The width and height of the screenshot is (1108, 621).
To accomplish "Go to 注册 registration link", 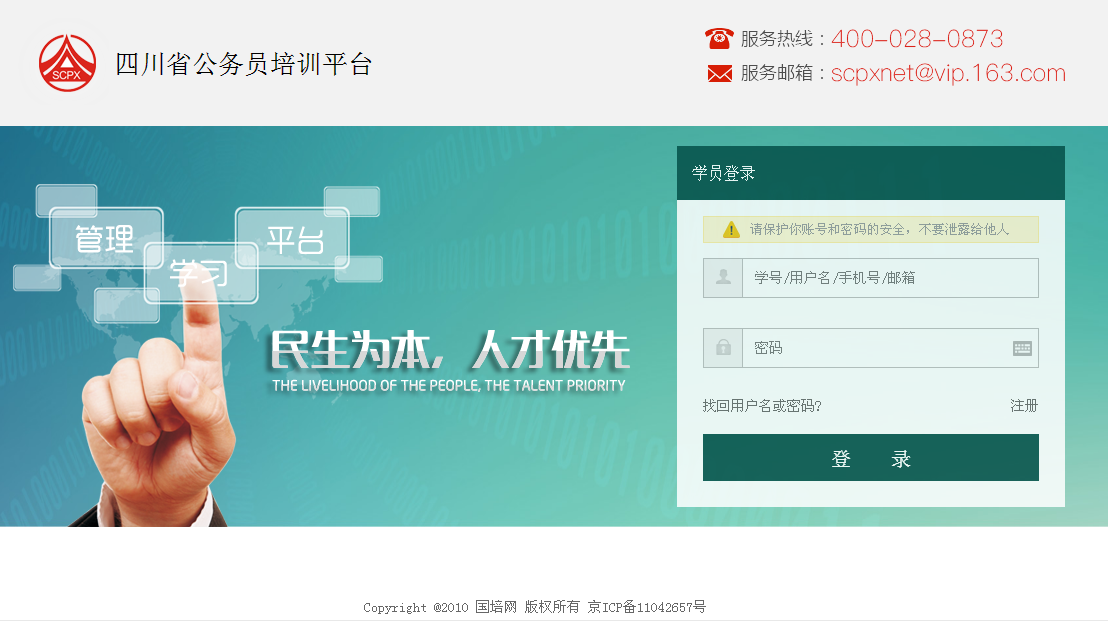I will [x=1024, y=406].
